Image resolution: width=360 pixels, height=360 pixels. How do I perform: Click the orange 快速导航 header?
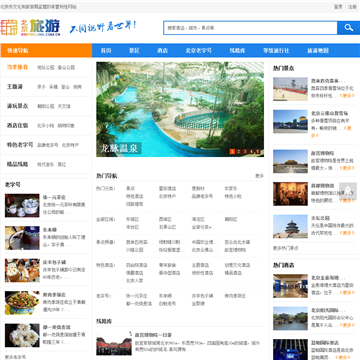click(x=46, y=51)
